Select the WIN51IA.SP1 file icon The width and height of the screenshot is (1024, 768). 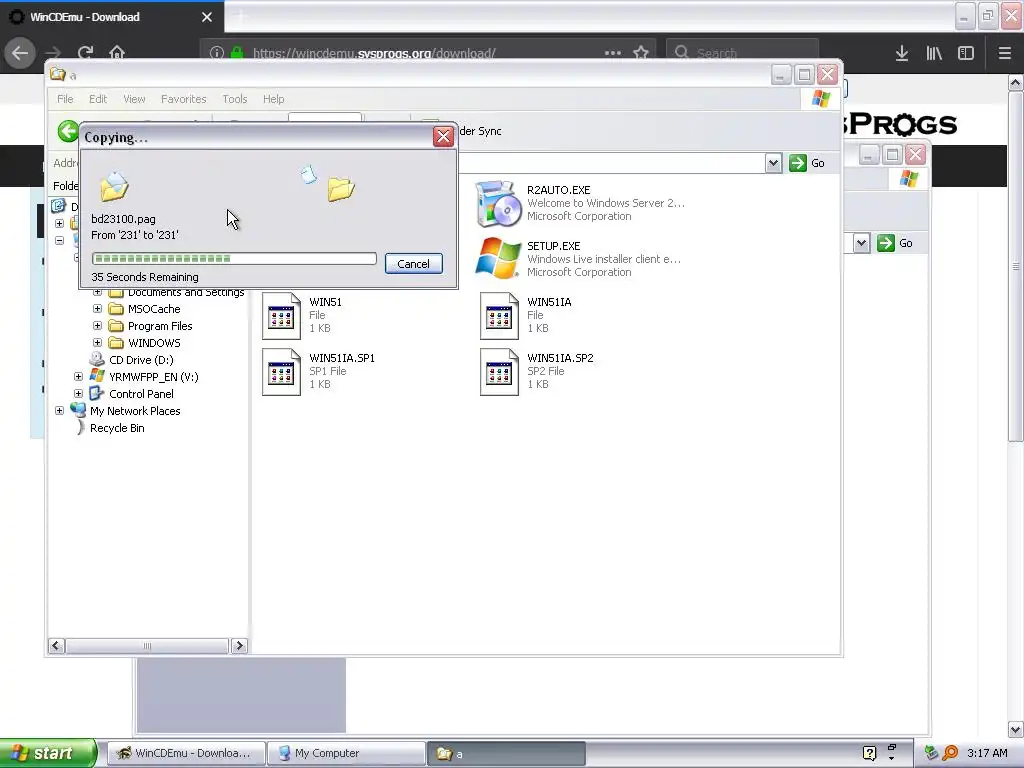(281, 372)
